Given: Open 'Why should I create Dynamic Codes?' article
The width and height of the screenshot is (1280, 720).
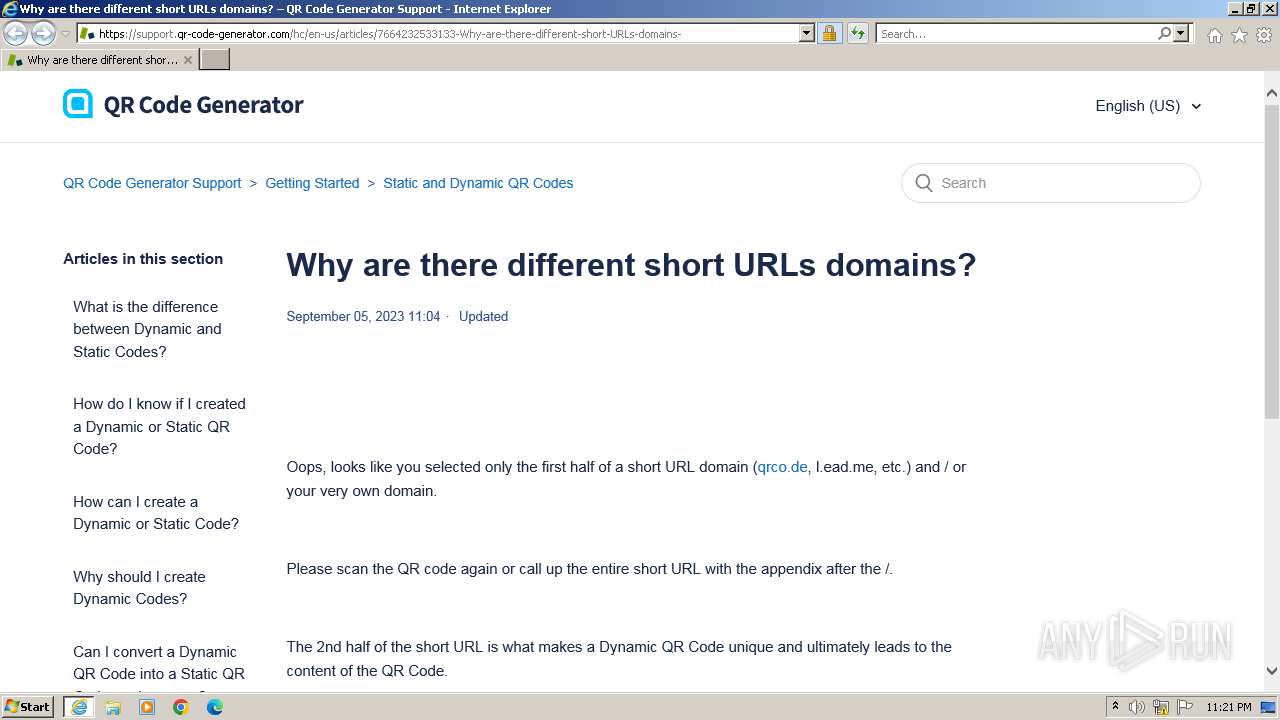Looking at the screenshot, I should point(139,588).
